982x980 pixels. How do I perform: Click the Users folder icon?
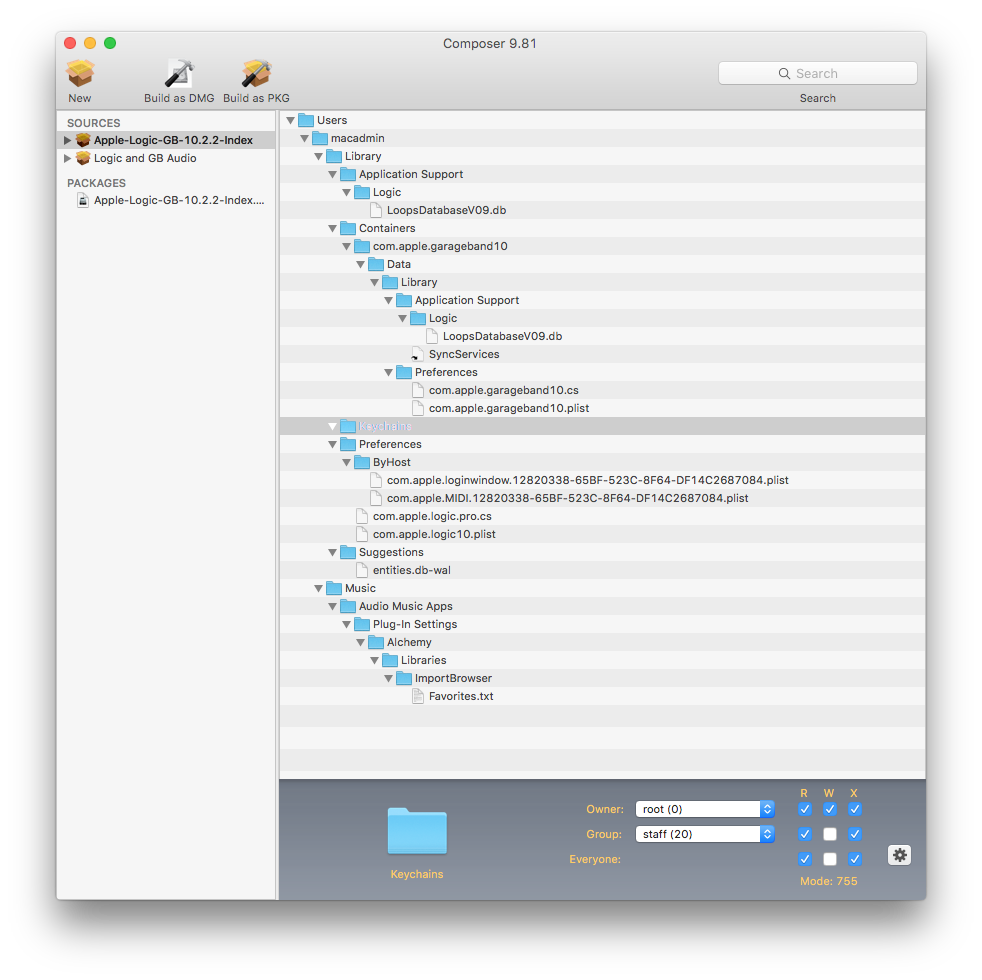click(x=306, y=120)
